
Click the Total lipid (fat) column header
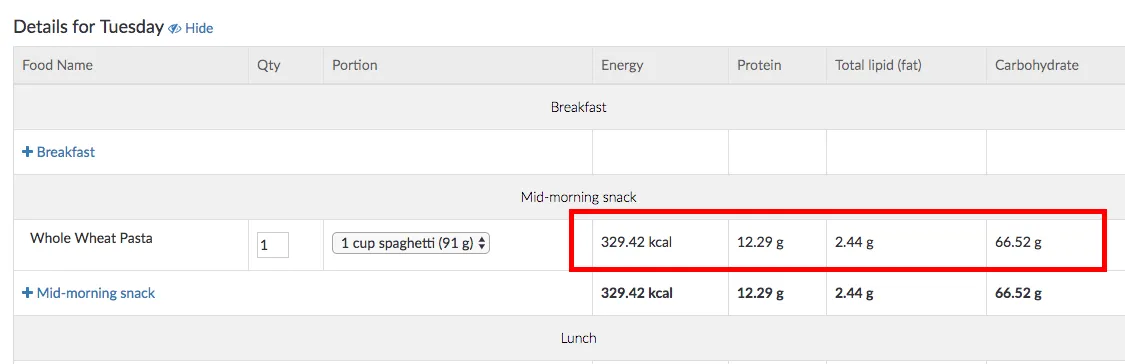tap(878, 65)
